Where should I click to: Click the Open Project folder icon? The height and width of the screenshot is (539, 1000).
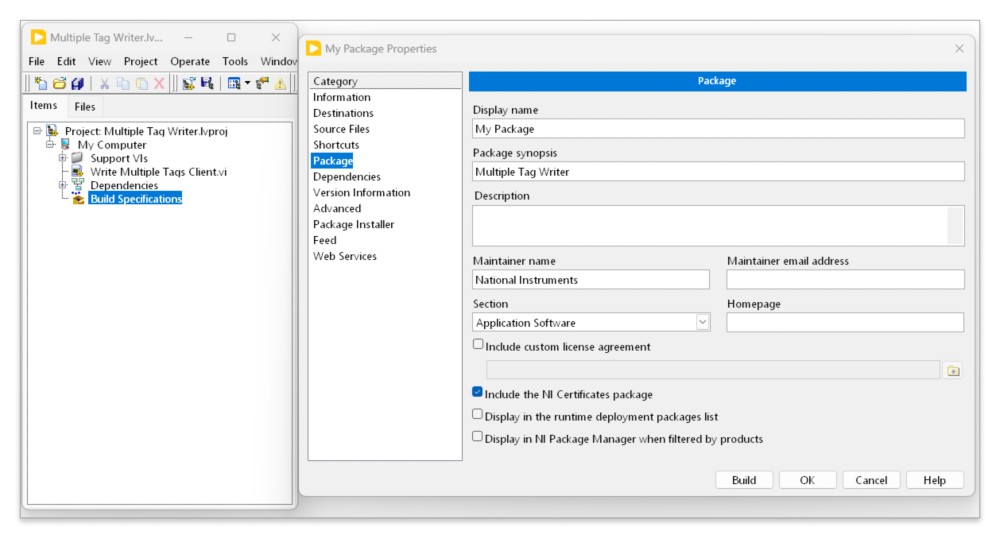(59, 83)
